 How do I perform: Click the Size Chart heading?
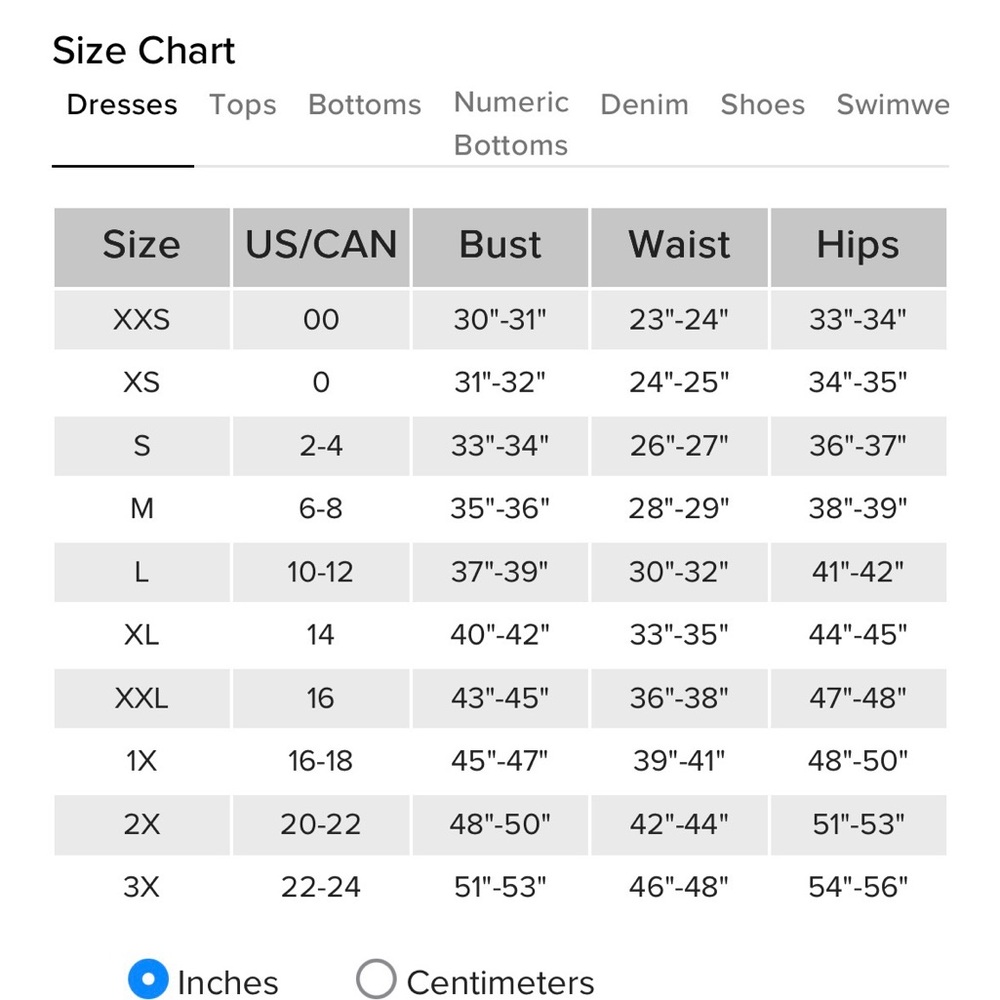(144, 50)
